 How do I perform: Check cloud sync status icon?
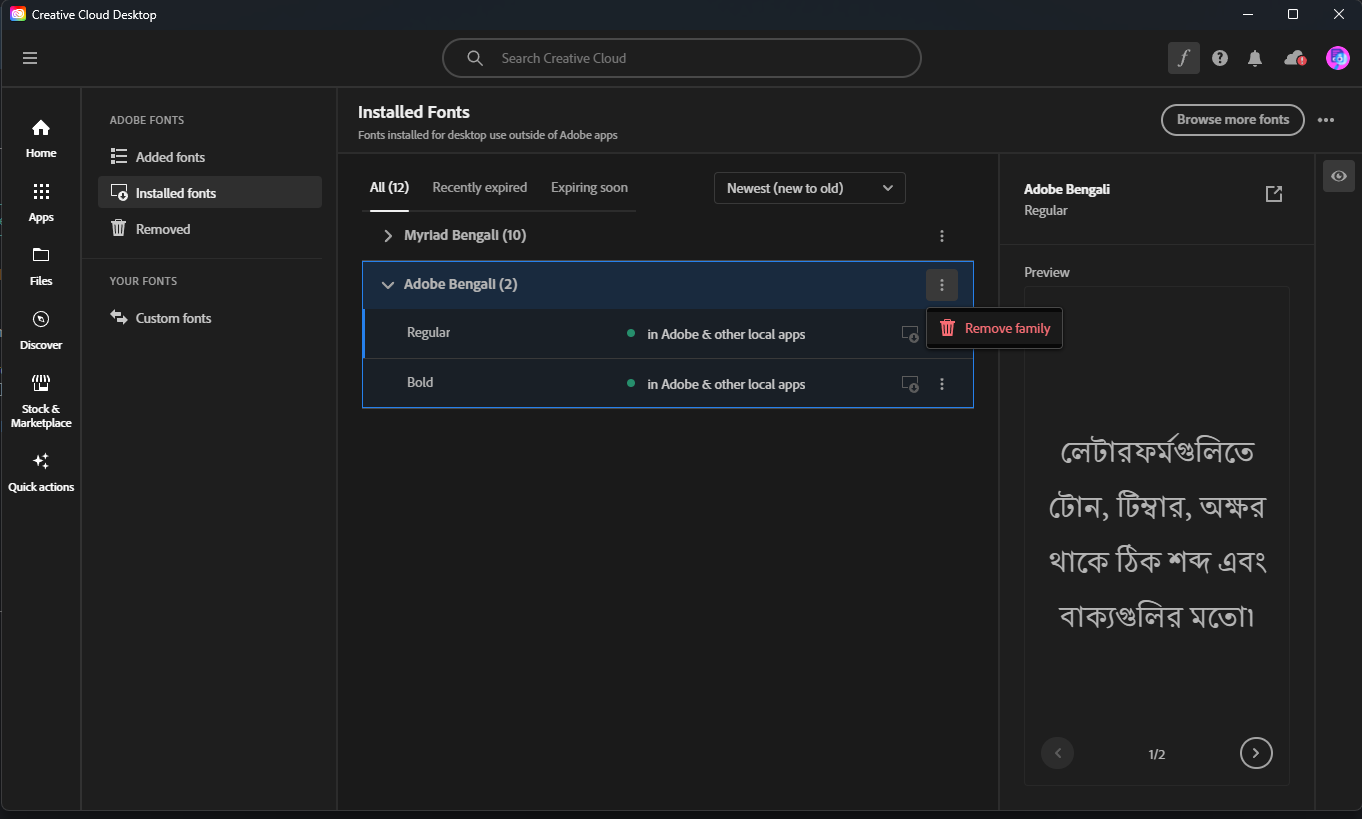(1295, 58)
